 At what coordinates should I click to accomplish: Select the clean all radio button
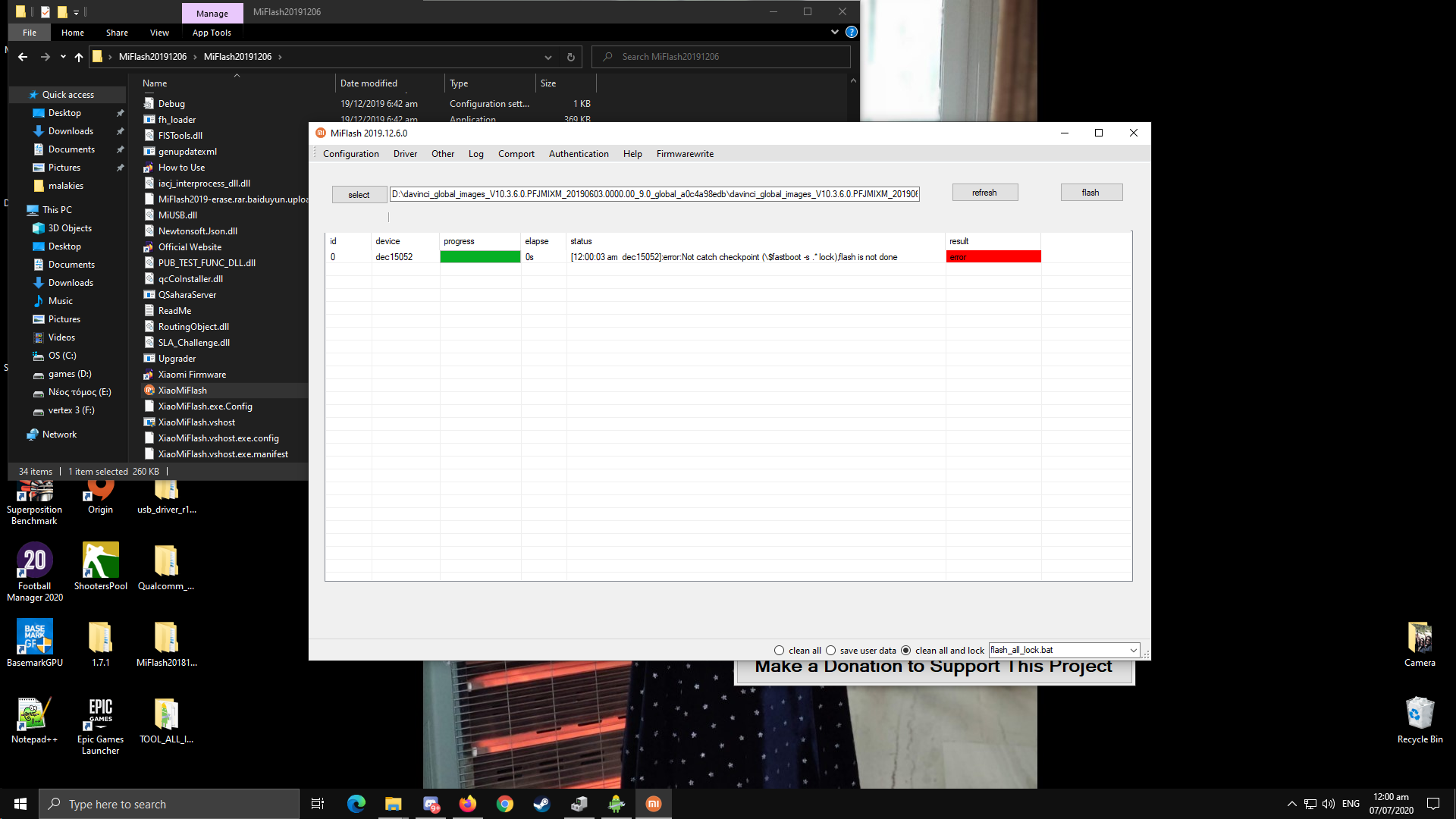click(779, 651)
